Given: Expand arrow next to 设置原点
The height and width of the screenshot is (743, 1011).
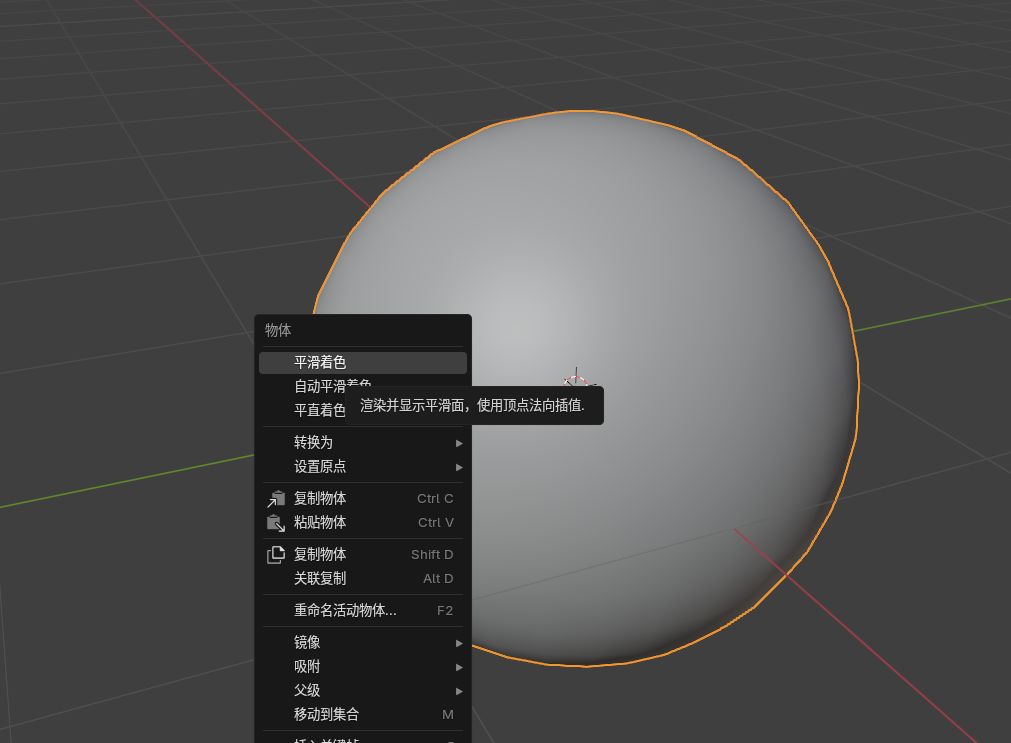Looking at the screenshot, I should [x=459, y=467].
